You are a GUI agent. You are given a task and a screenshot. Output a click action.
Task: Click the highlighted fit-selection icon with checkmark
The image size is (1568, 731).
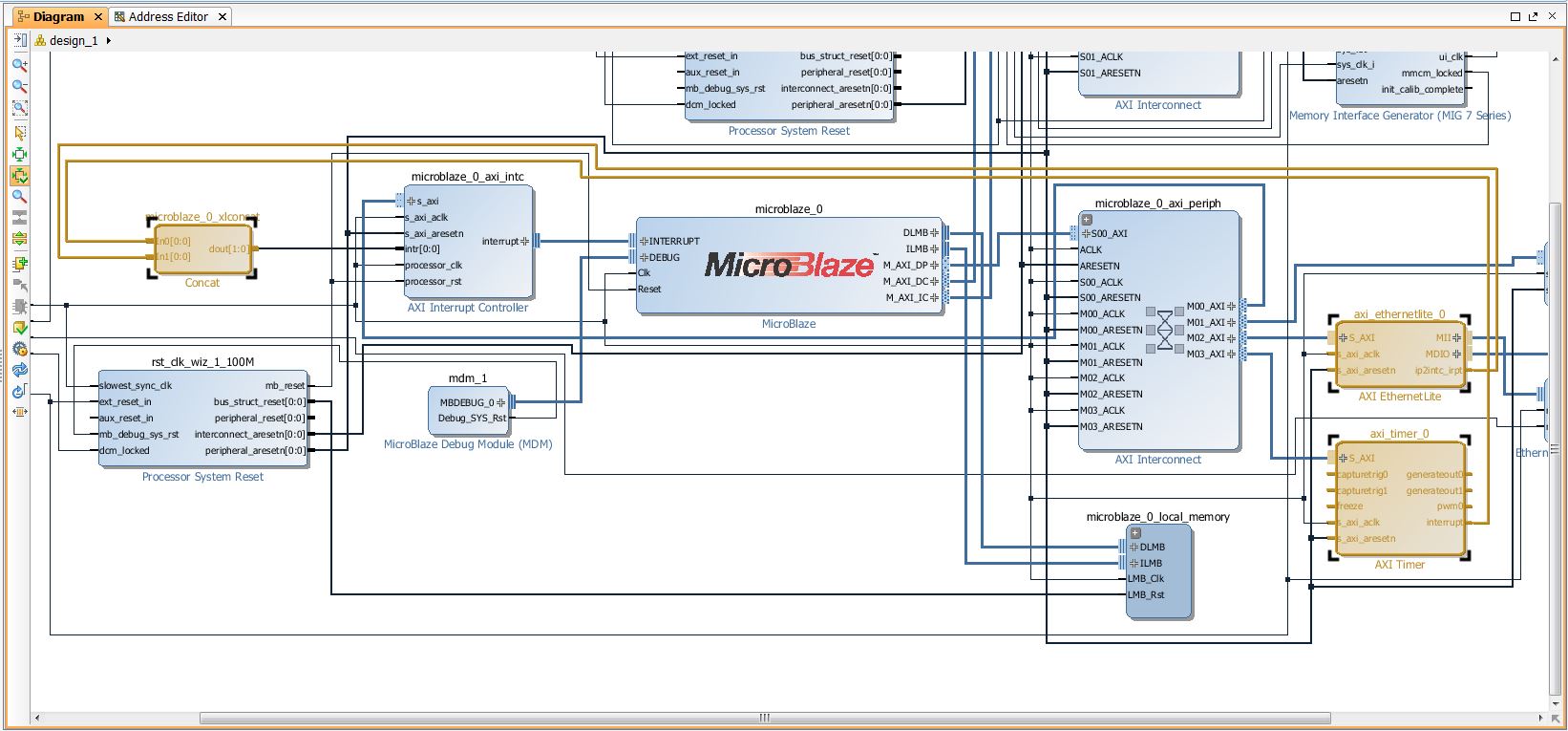(19, 176)
